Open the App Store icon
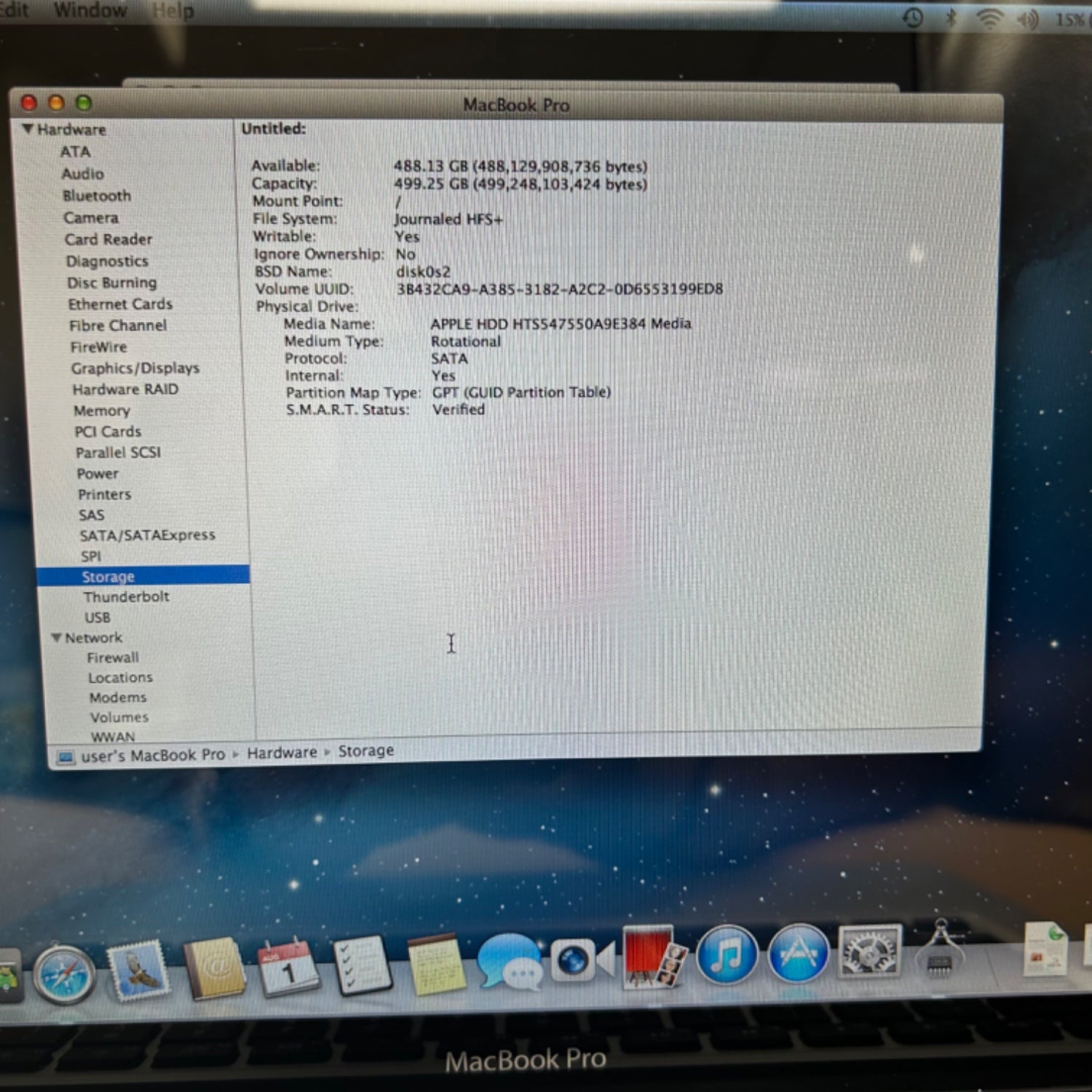1092x1092 pixels. 799,953
